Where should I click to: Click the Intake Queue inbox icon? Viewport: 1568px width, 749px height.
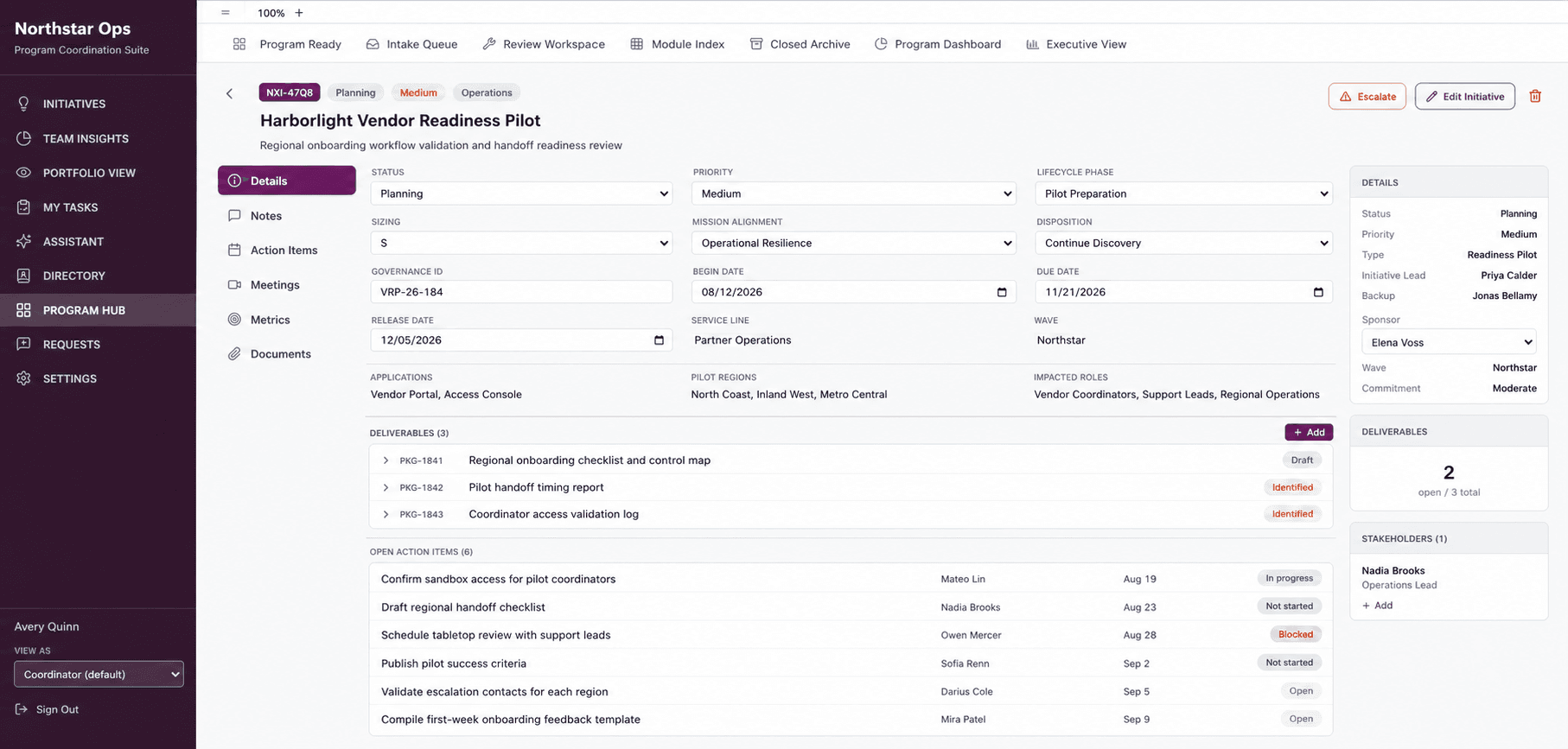point(373,44)
